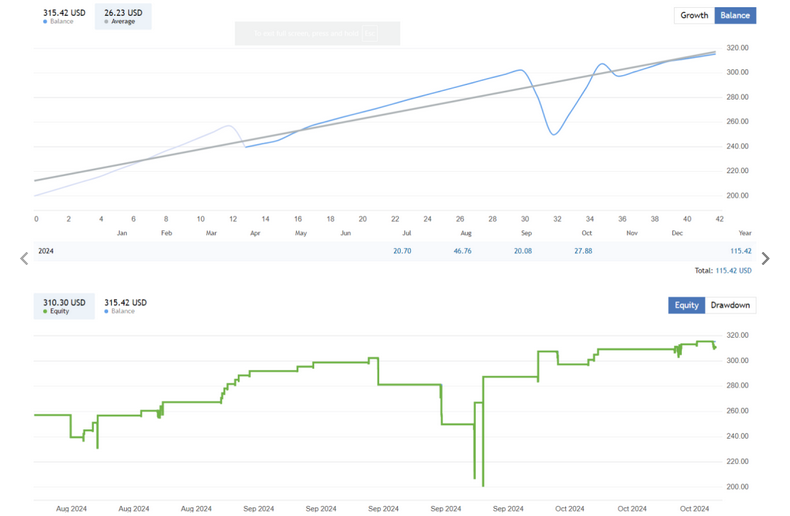This screenshot has height=516, width=790.
Task: Click the 320.00 label on top chart axis
Action: point(738,48)
